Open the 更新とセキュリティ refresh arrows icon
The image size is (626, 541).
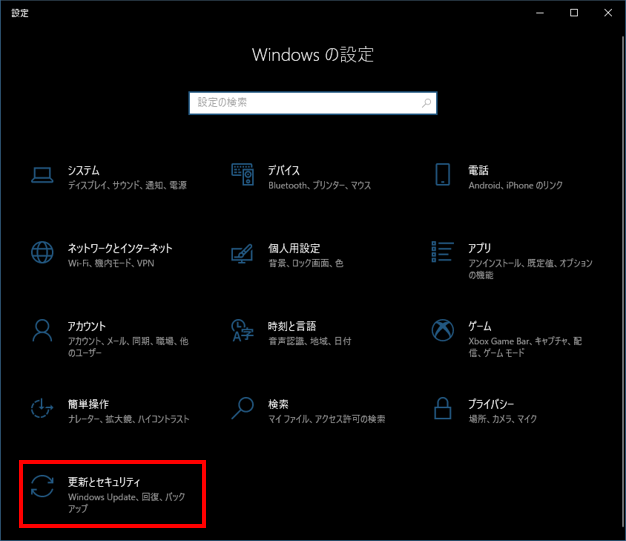click(42, 486)
